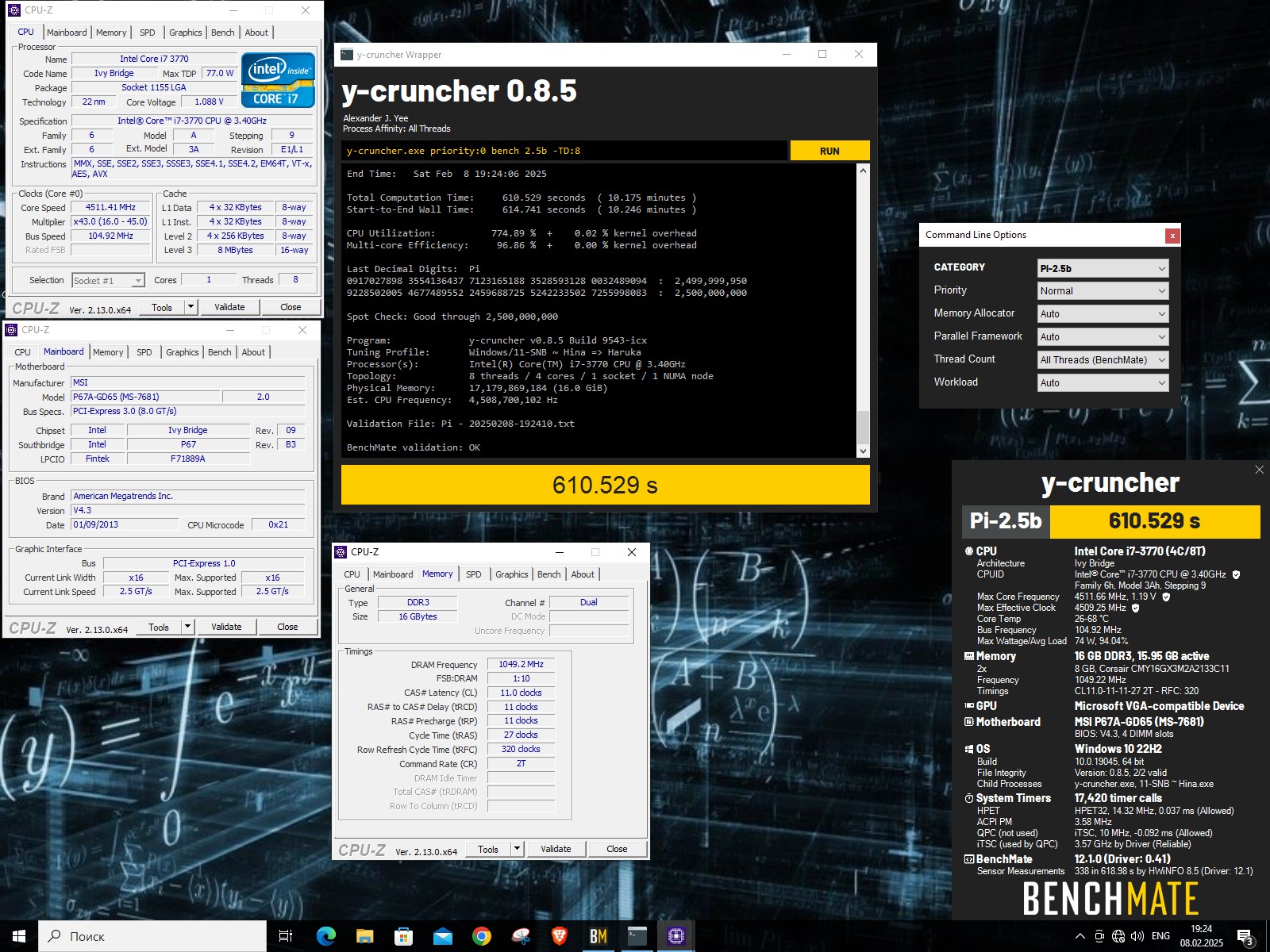
Task: Open the Thread Count dropdown
Action: (x=1103, y=360)
